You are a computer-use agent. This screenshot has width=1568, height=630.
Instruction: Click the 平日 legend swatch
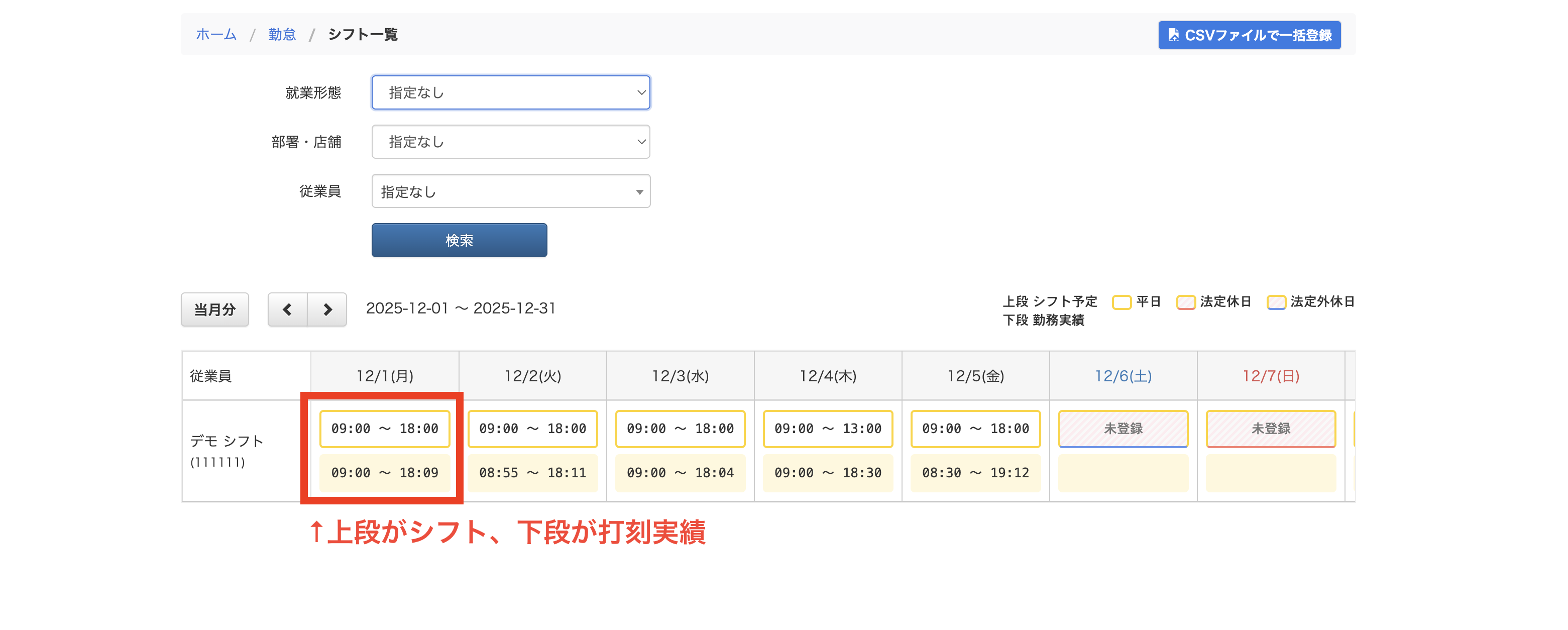1121,302
